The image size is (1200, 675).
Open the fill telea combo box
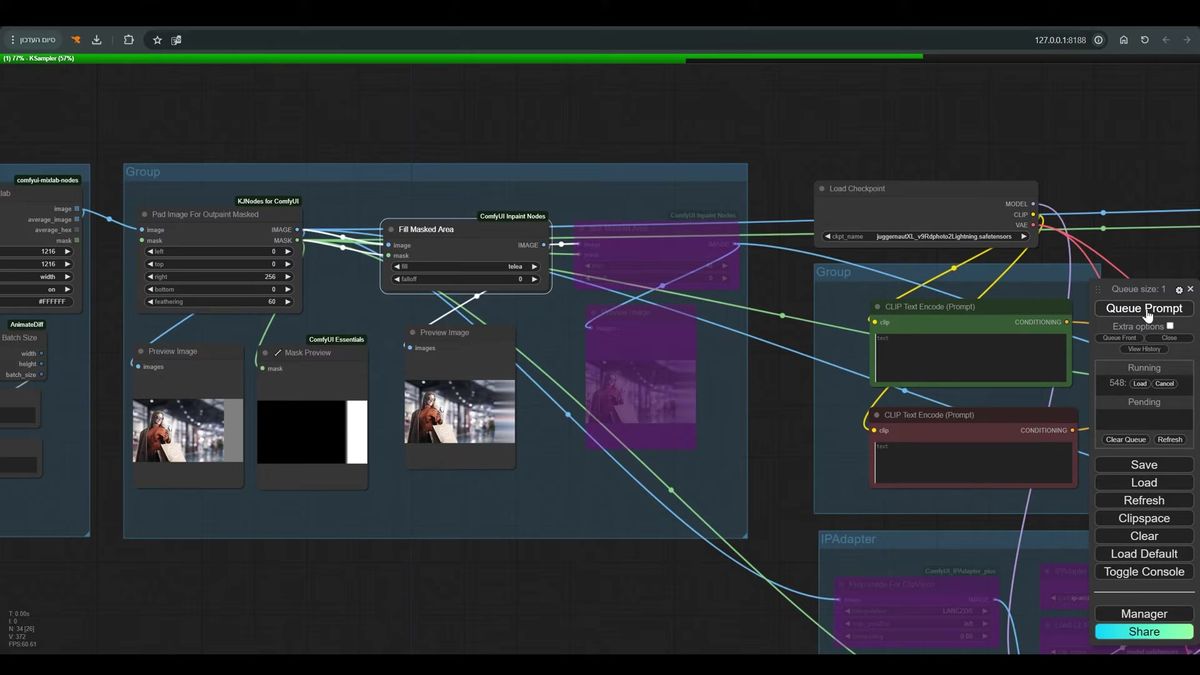click(465, 267)
